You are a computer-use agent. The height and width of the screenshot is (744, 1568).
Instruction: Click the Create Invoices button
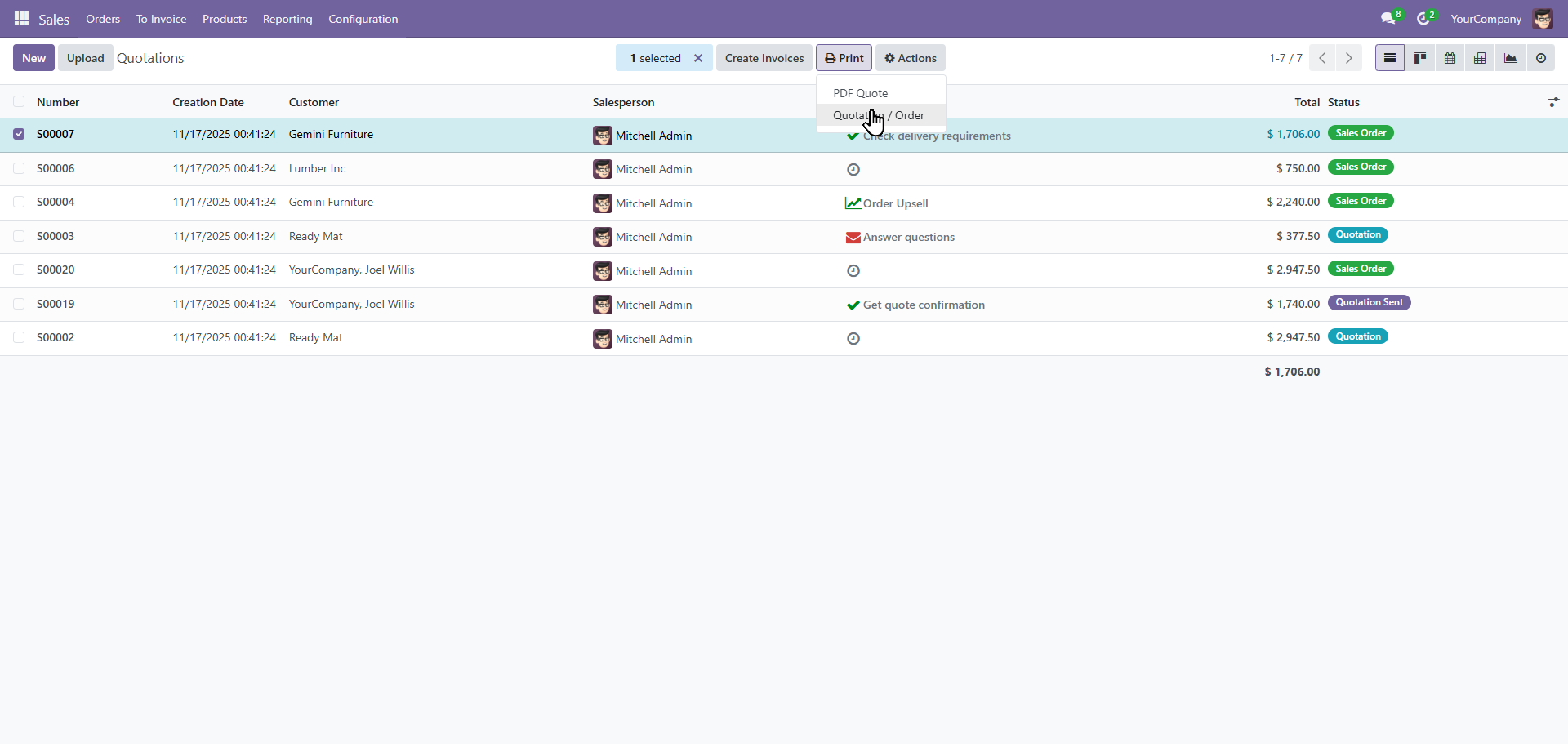pyautogui.click(x=764, y=58)
